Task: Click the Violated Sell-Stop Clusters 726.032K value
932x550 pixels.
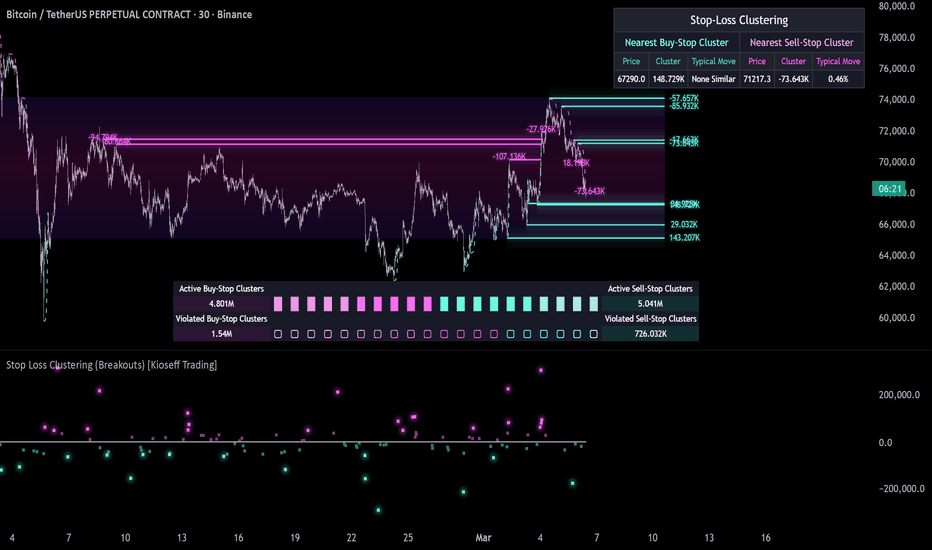Action: (x=650, y=334)
